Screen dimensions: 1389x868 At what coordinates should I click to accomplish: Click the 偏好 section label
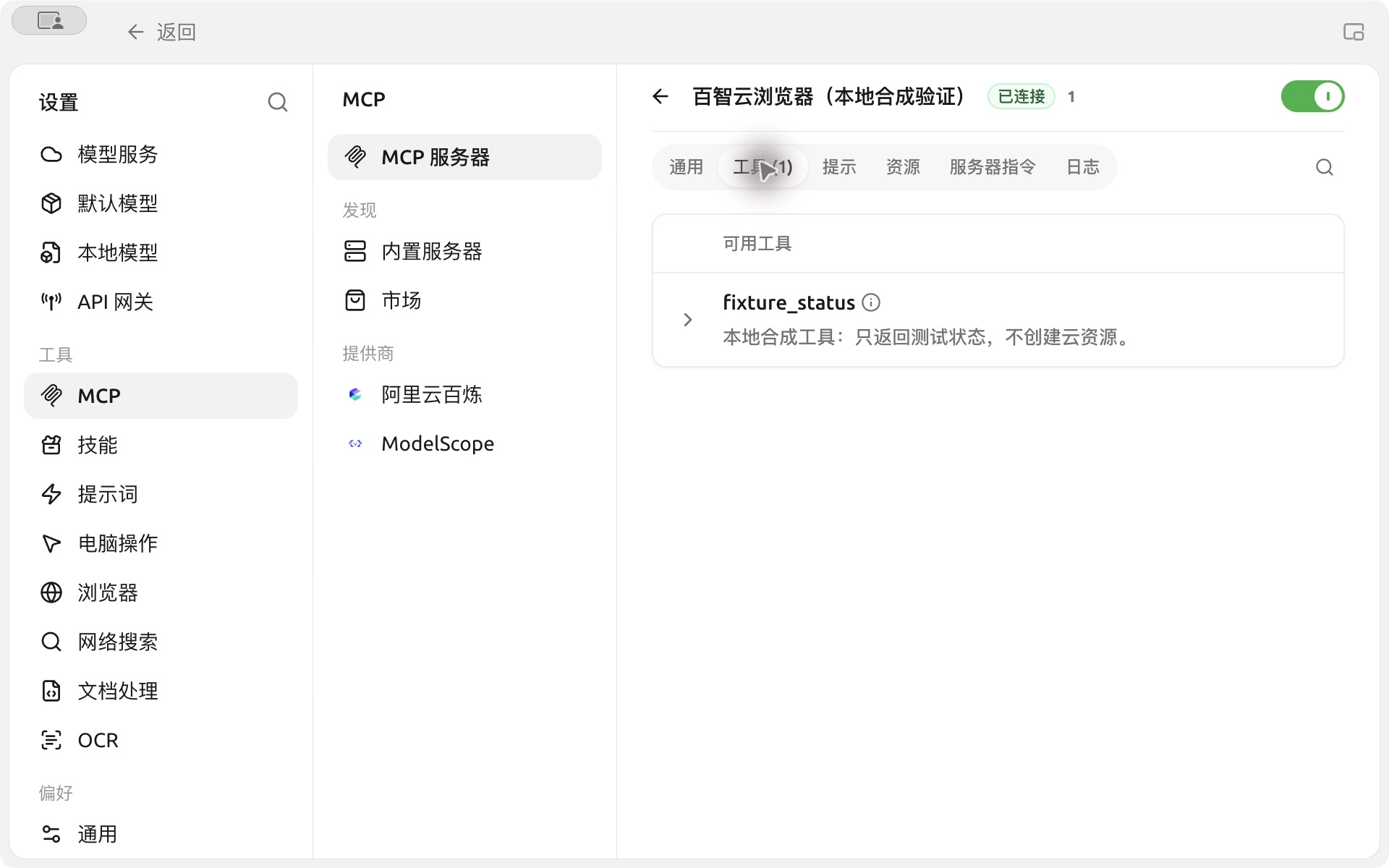[56, 793]
